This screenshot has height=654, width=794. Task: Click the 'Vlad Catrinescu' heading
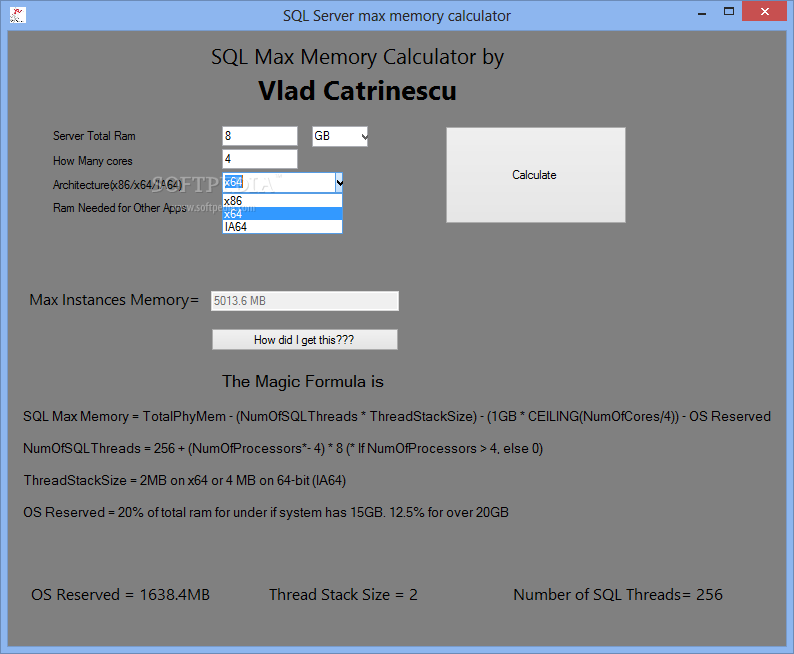coord(358,91)
